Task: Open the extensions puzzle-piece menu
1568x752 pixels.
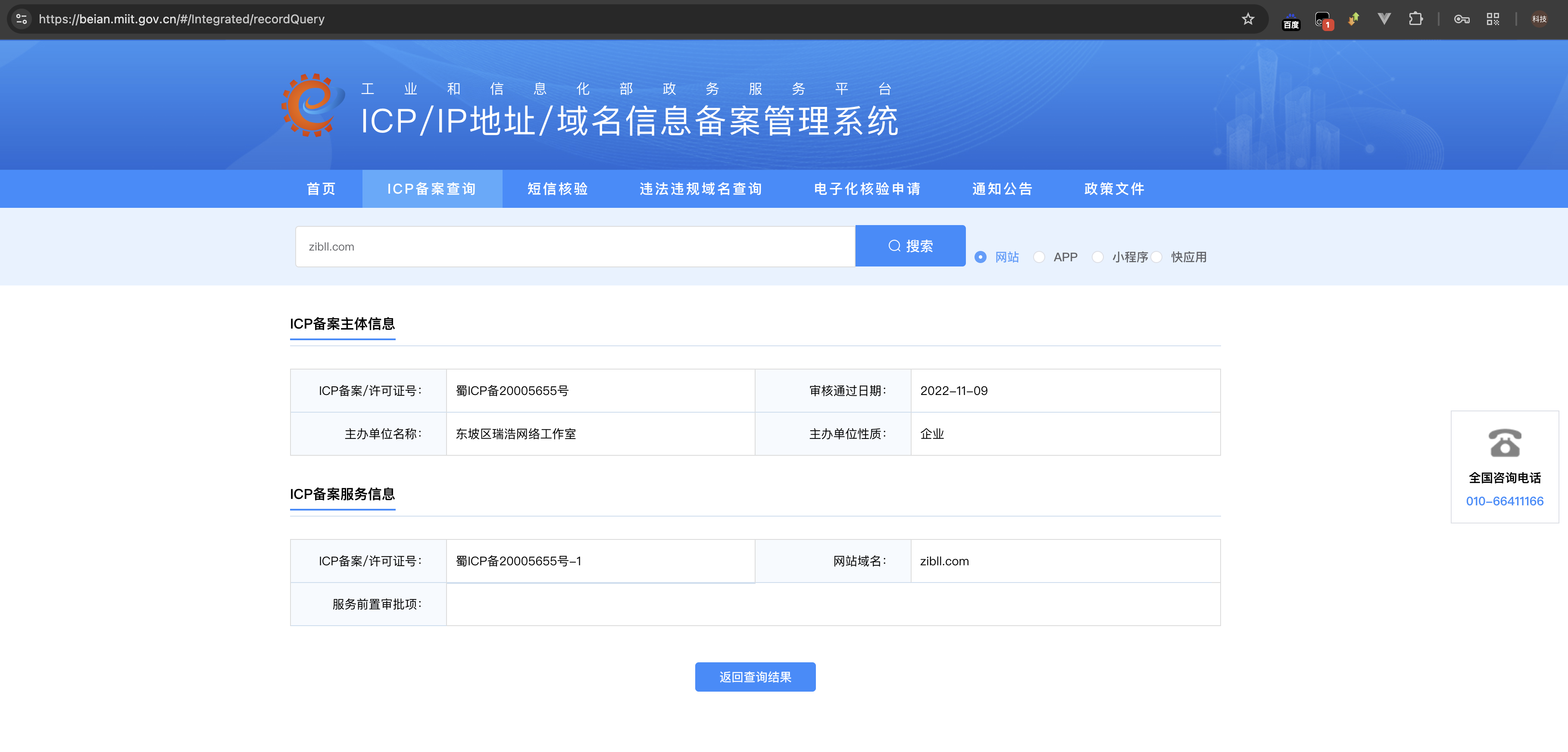Action: click(x=1415, y=19)
